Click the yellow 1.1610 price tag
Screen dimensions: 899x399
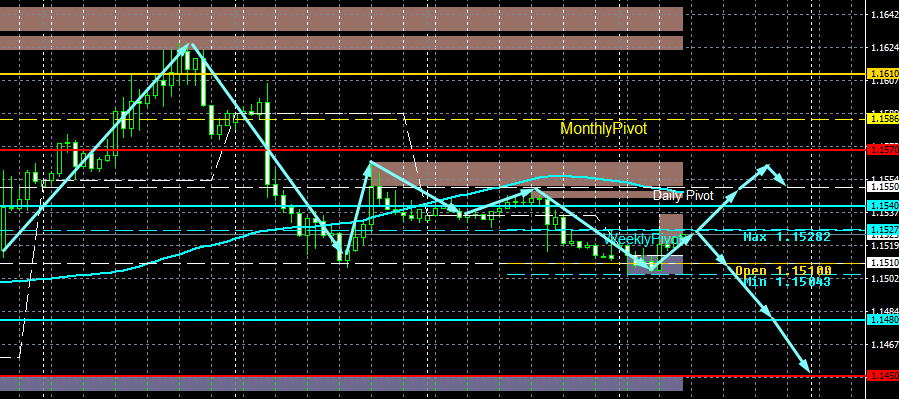(882, 74)
